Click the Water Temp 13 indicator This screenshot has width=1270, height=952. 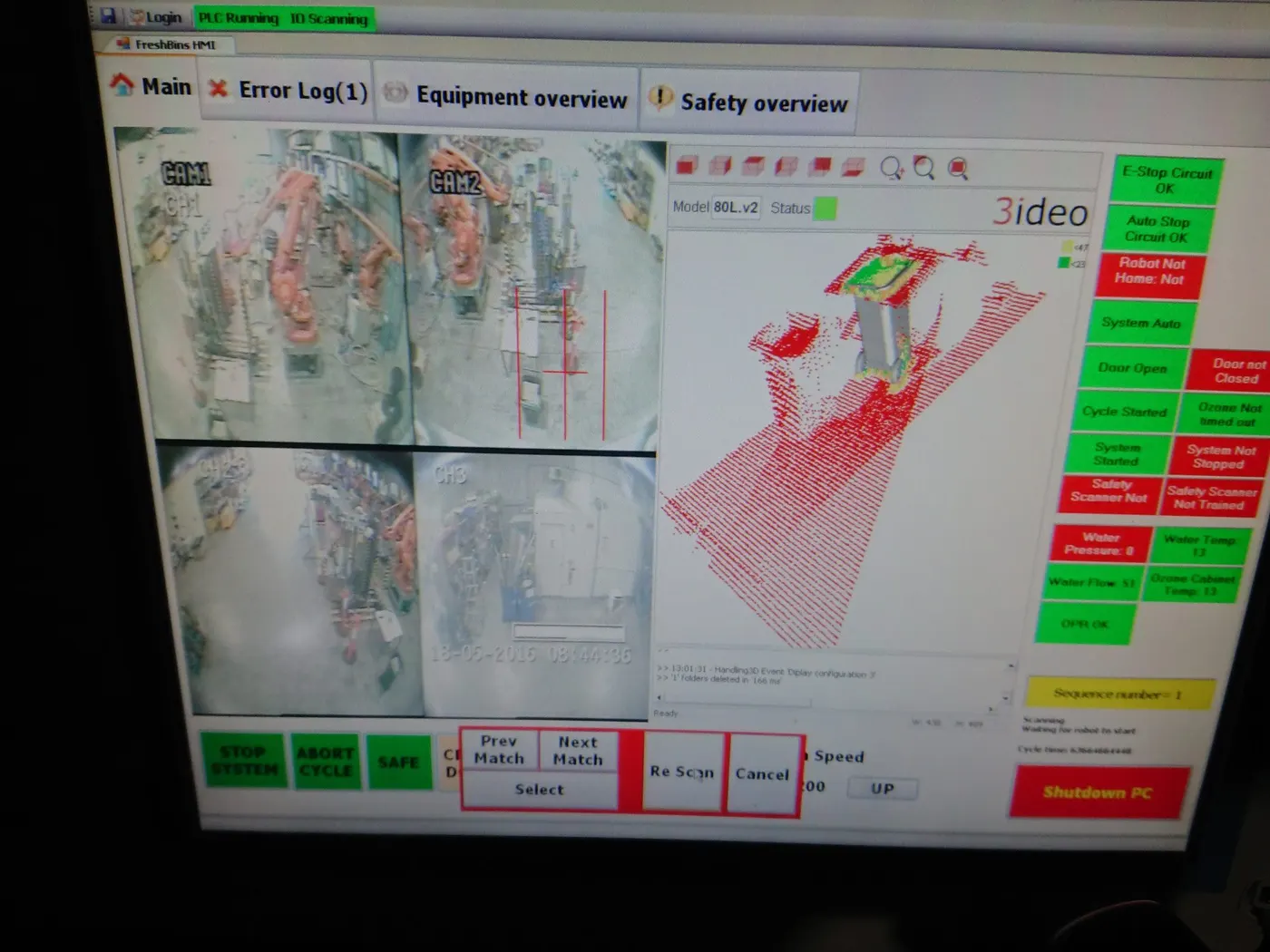coord(1198,545)
